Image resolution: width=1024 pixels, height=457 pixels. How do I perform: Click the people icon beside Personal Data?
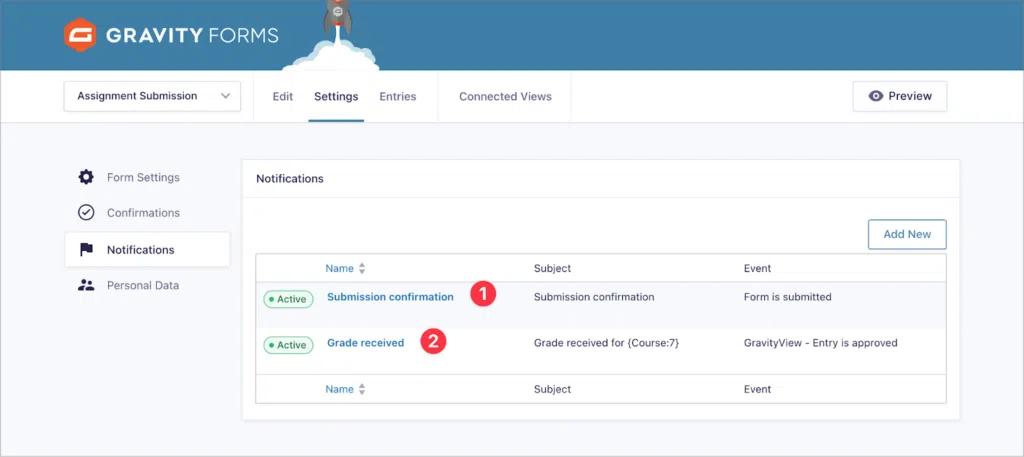tap(86, 285)
